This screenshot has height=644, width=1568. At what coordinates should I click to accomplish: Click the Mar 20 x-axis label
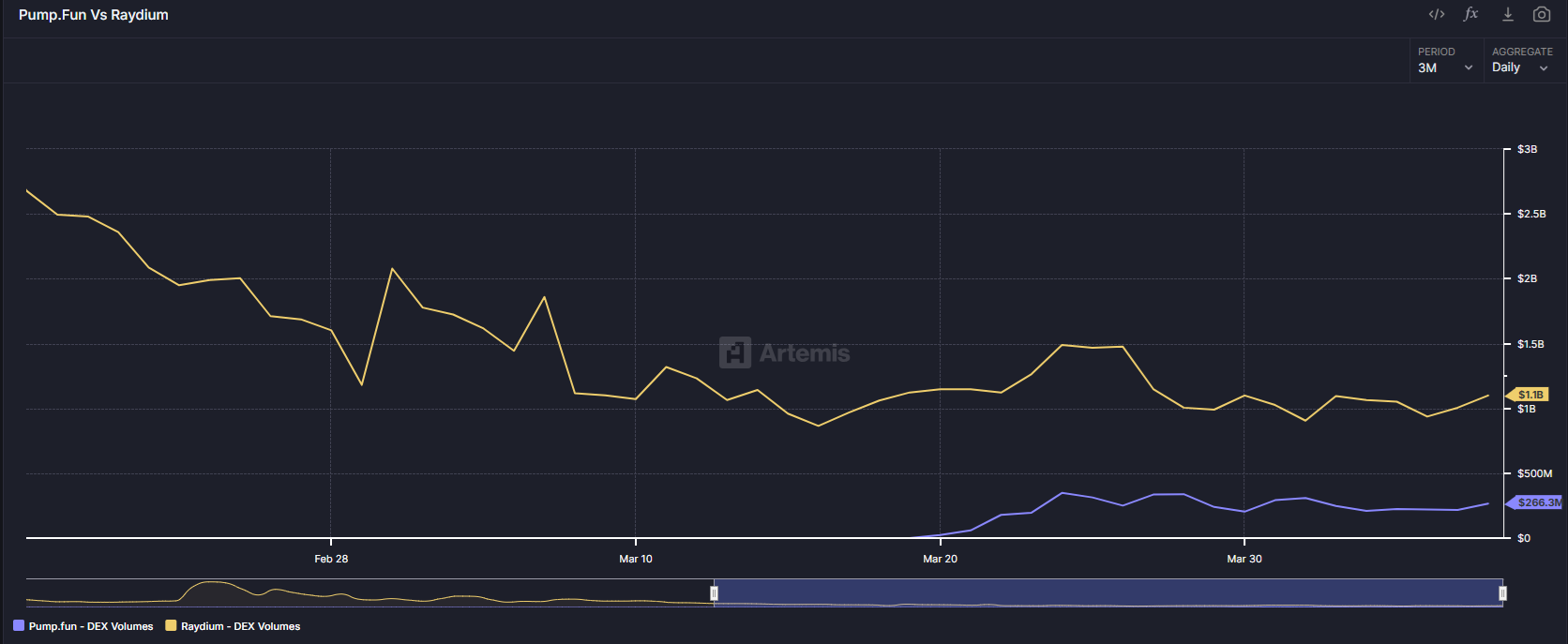point(940,559)
